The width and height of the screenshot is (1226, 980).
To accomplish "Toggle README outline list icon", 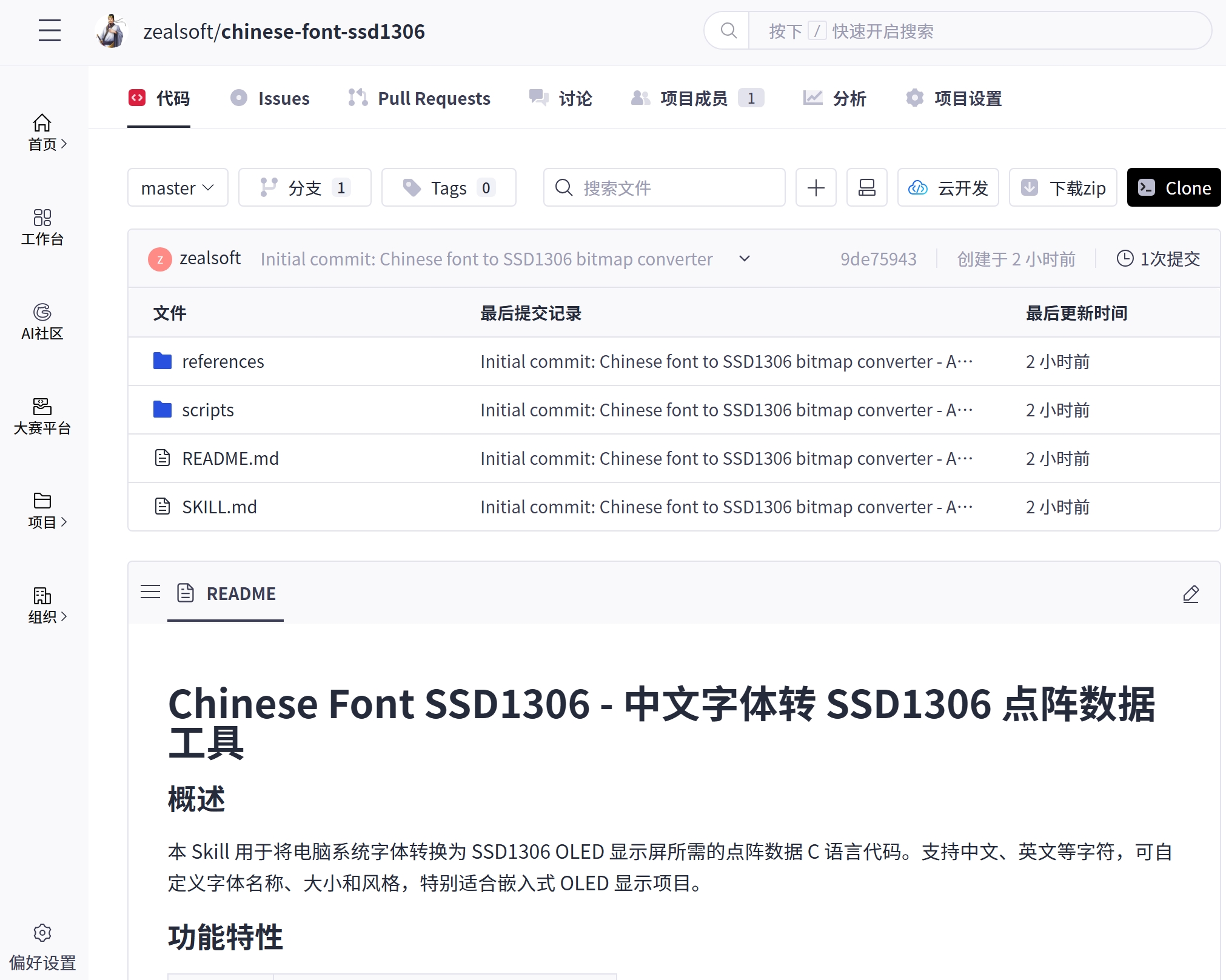I will (150, 592).
